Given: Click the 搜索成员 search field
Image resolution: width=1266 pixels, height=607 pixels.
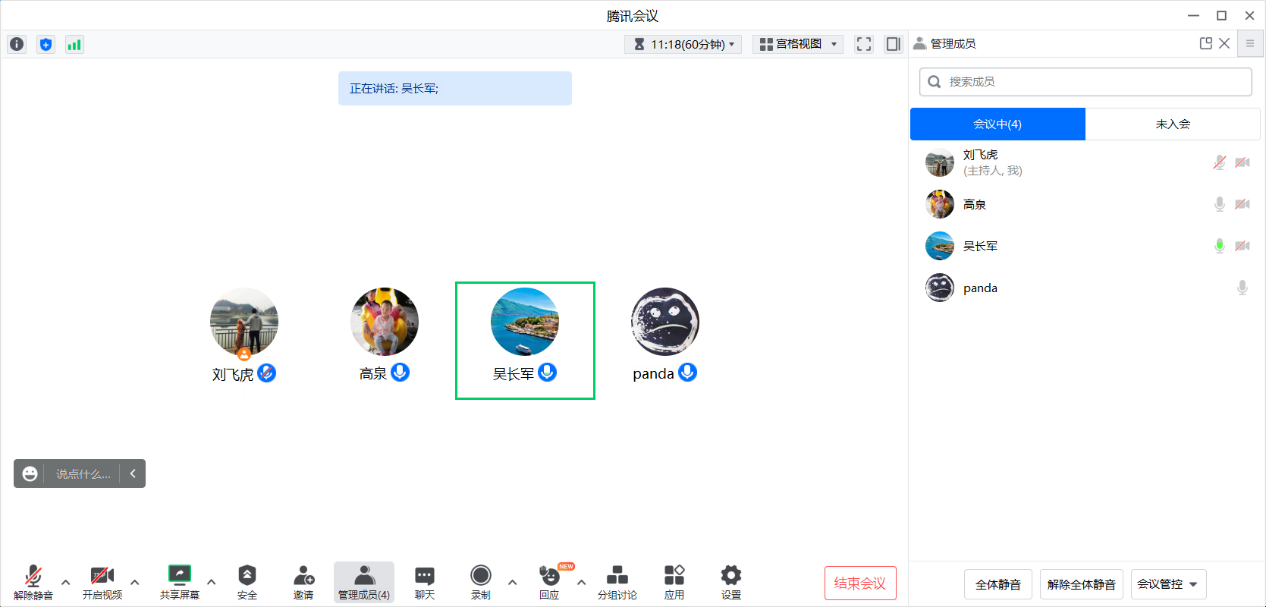Looking at the screenshot, I should 1085,81.
